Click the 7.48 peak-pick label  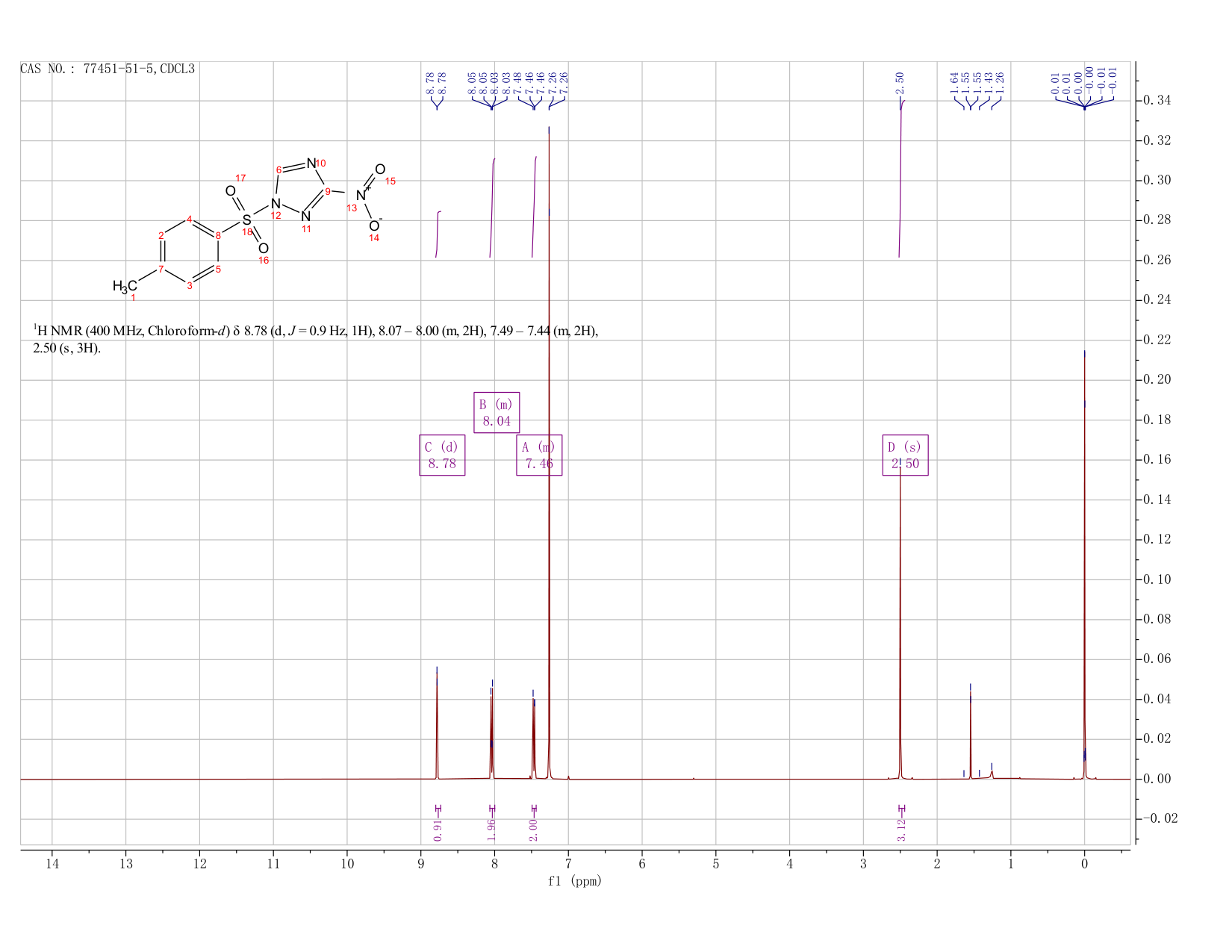point(518,83)
